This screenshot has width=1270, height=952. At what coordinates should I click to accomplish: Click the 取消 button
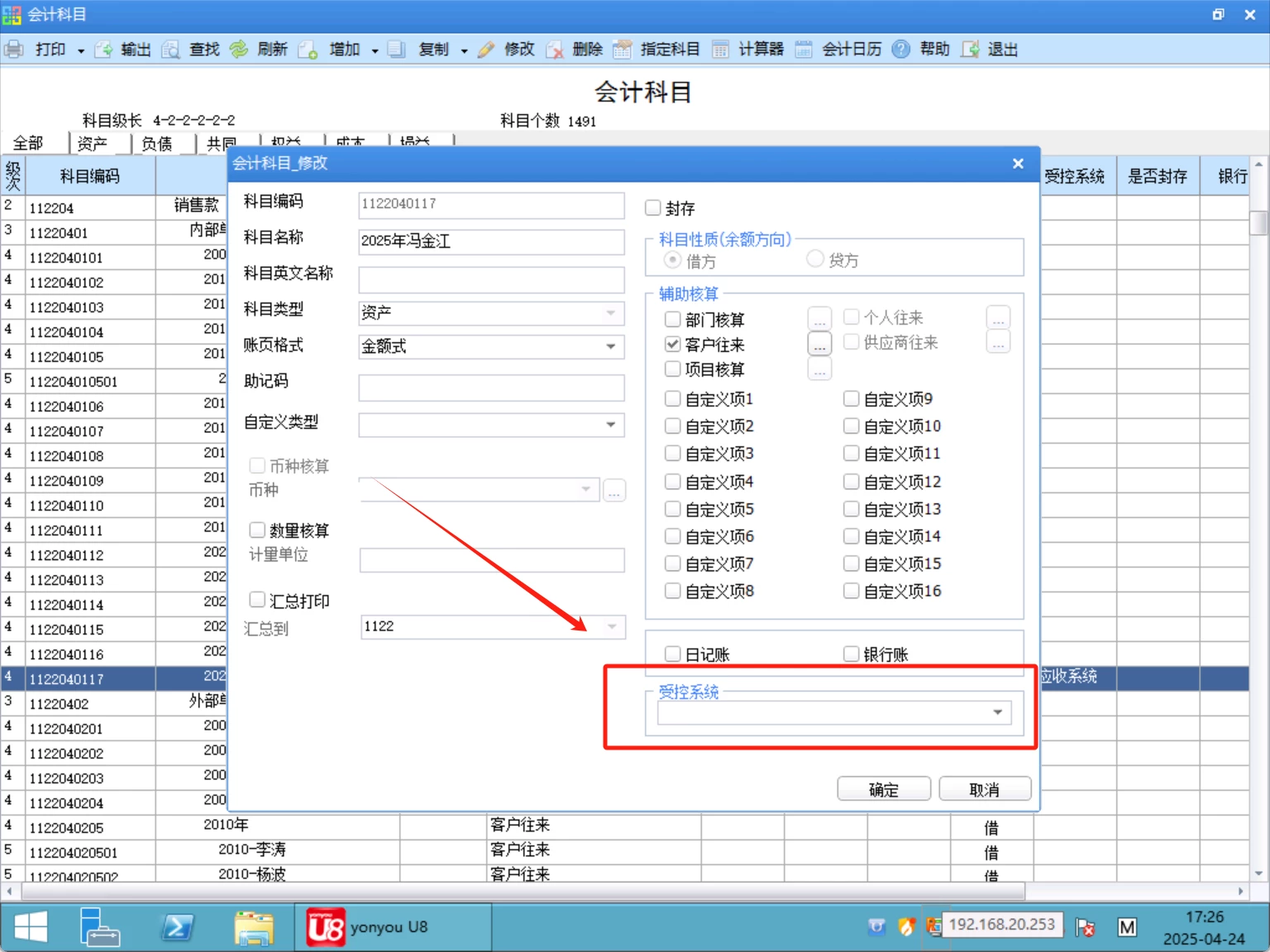point(985,789)
